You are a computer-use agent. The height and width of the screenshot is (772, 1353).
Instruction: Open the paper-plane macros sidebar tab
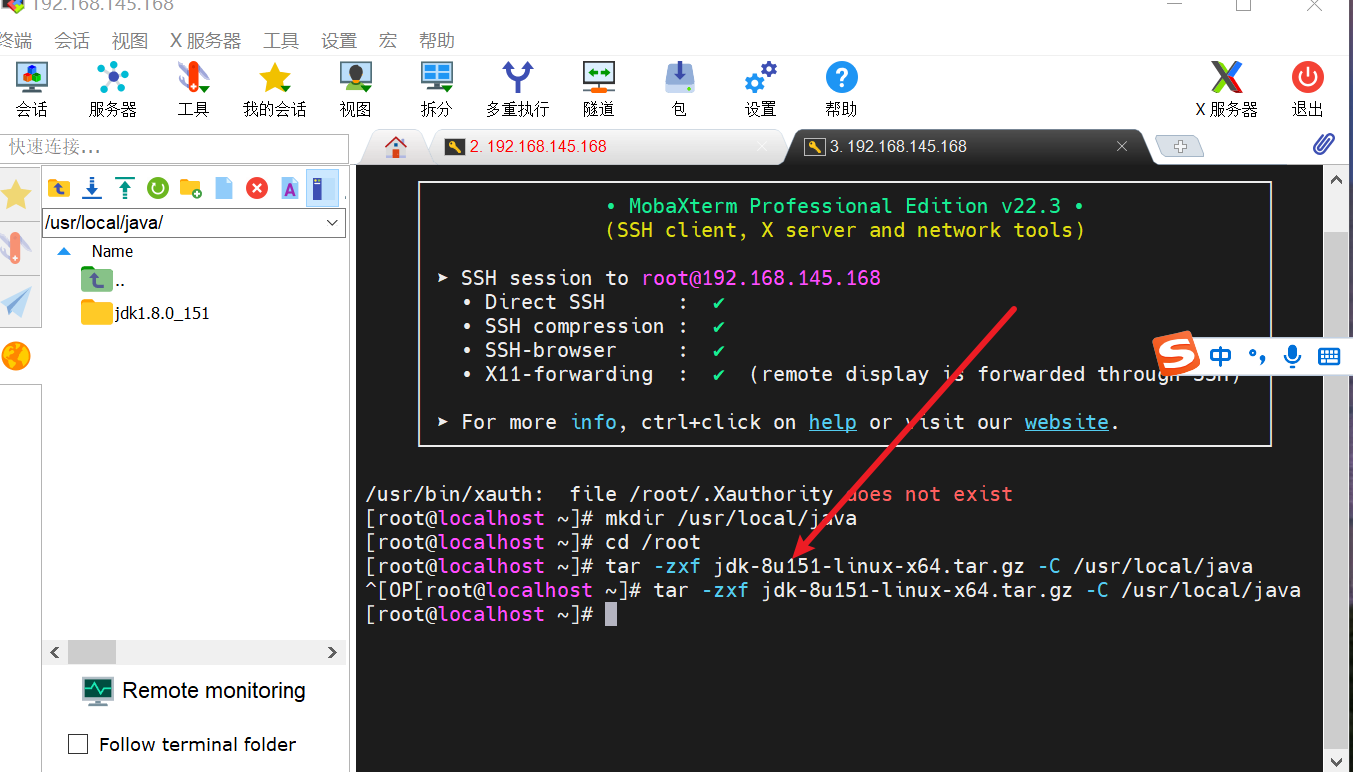pos(17,301)
